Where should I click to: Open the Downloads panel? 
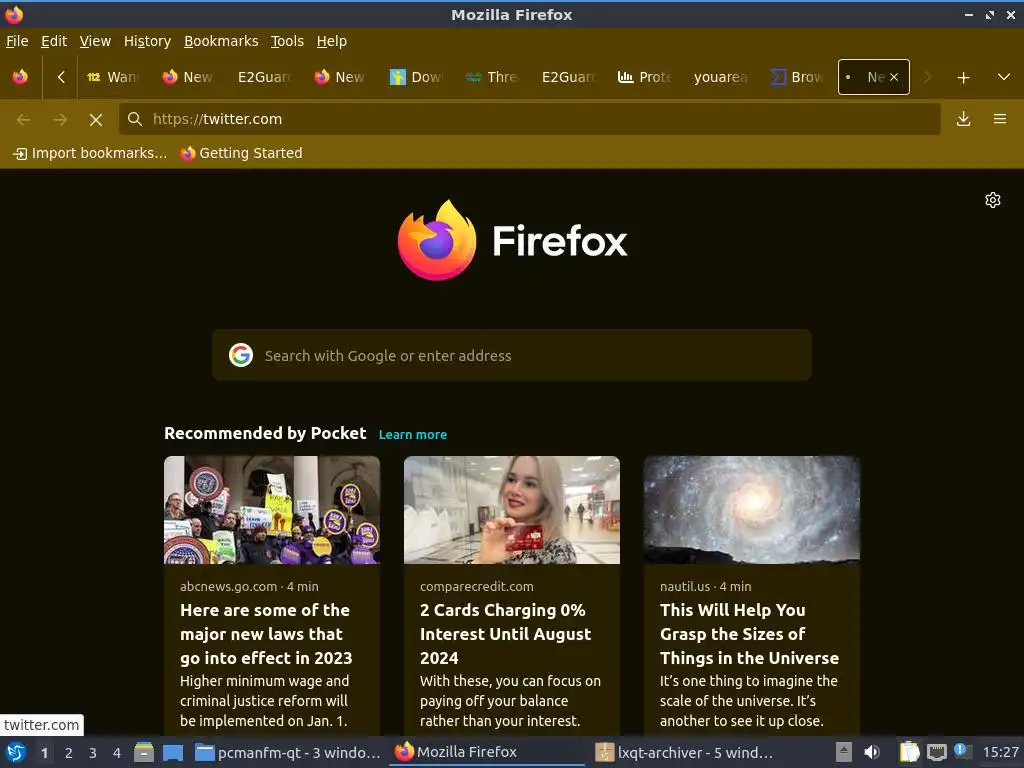click(963, 119)
